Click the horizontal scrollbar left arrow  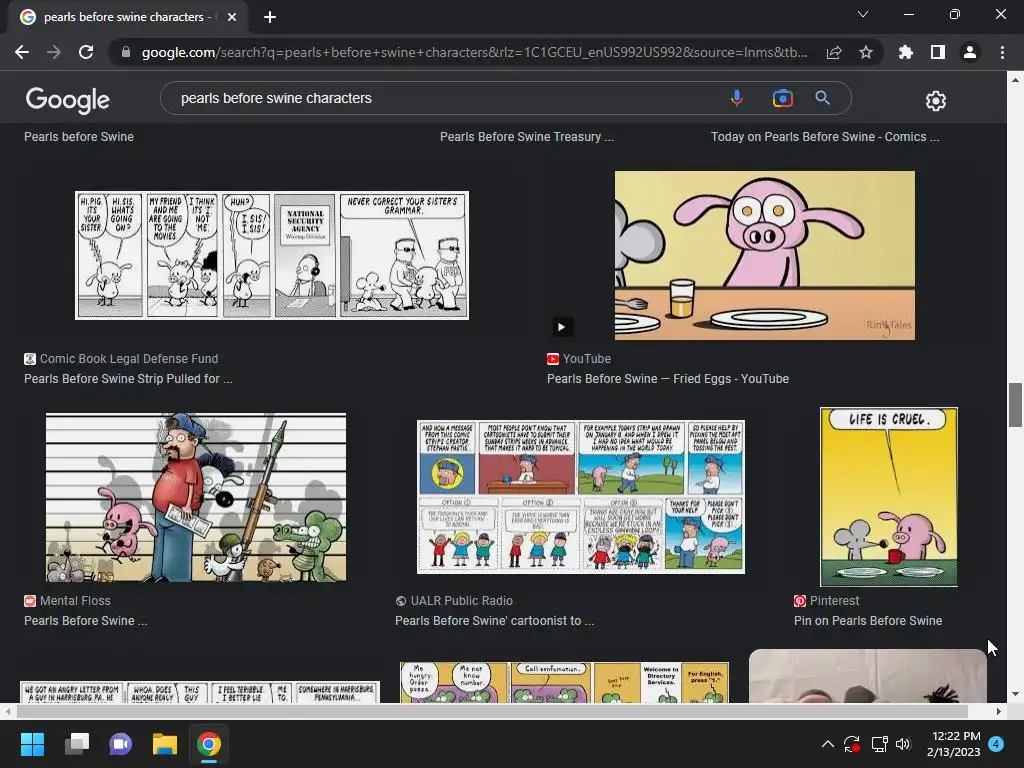[7, 711]
